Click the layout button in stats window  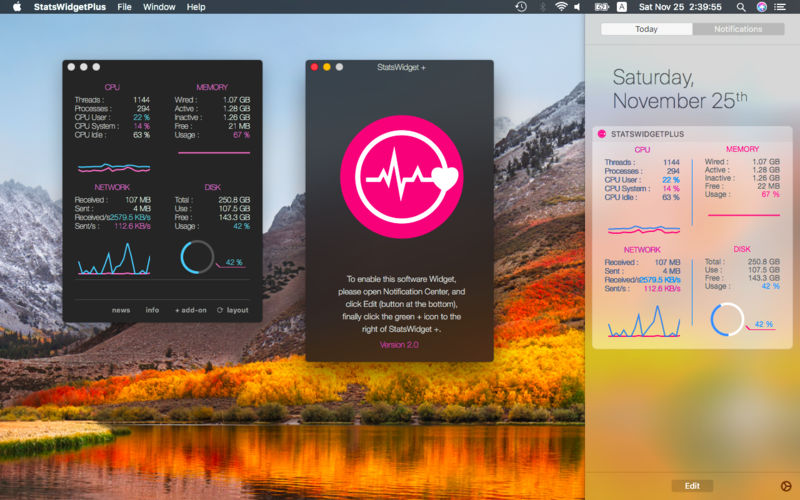coord(232,310)
